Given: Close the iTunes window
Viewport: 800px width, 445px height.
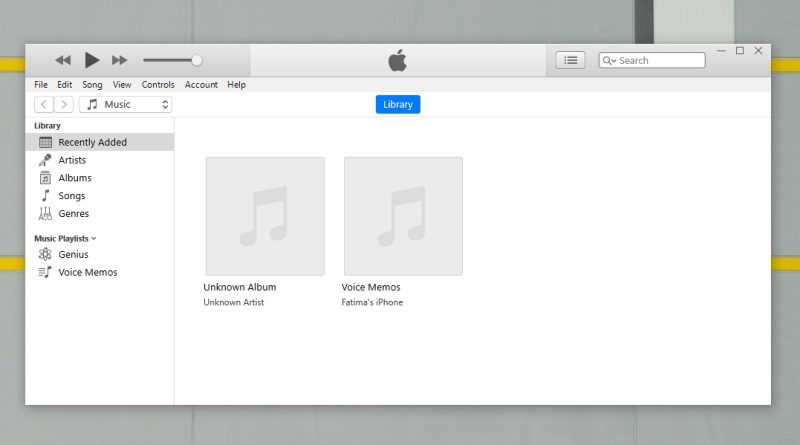Looking at the screenshot, I should (x=758, y=51).
